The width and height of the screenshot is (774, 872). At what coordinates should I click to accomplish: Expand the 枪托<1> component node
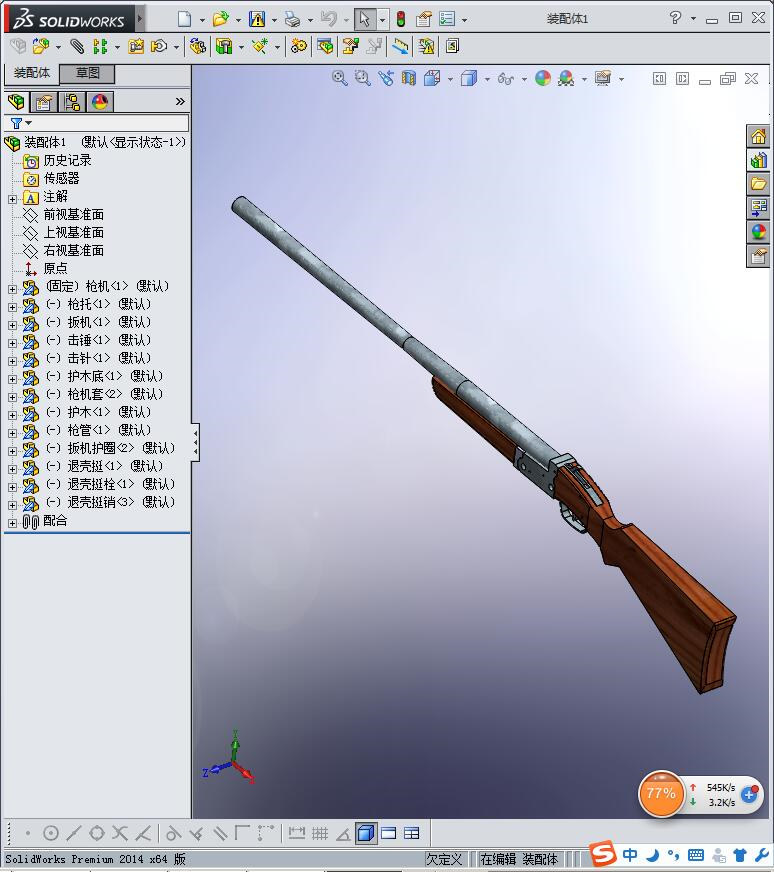pos(12,307)
